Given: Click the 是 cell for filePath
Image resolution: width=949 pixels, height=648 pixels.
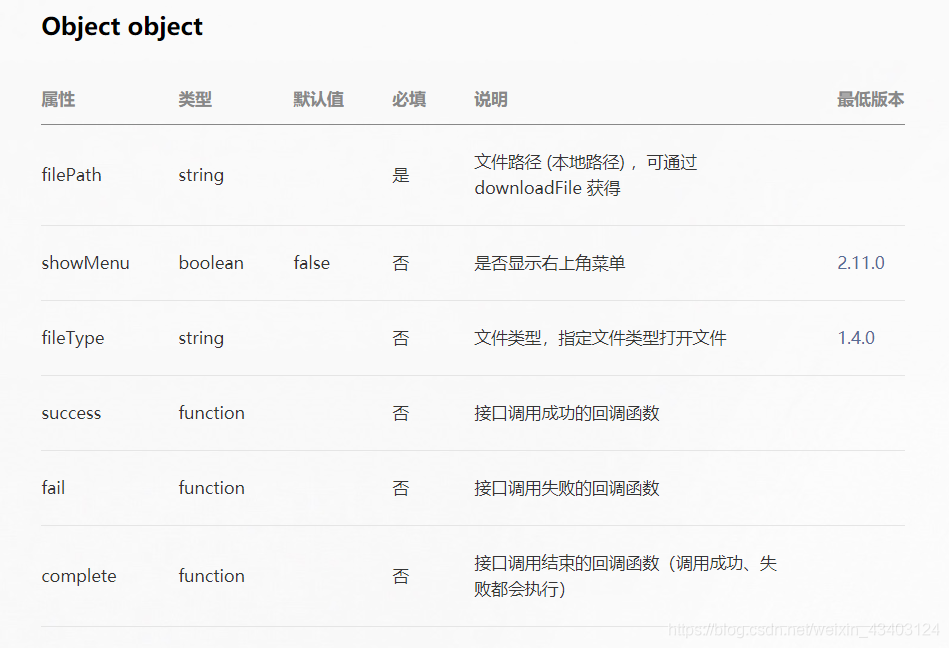Looking at the screenshot, I should pos(401,175).
